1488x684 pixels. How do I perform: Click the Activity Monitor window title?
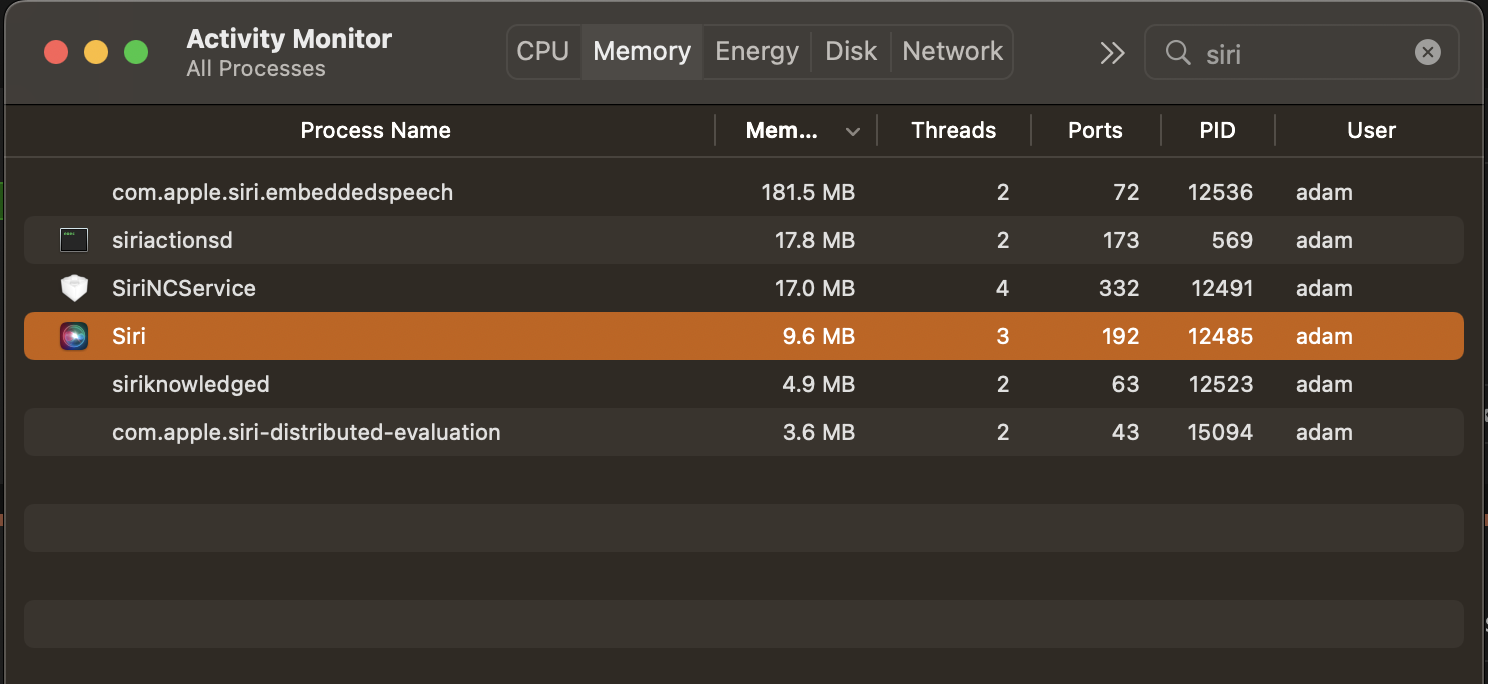coord(289,39)
